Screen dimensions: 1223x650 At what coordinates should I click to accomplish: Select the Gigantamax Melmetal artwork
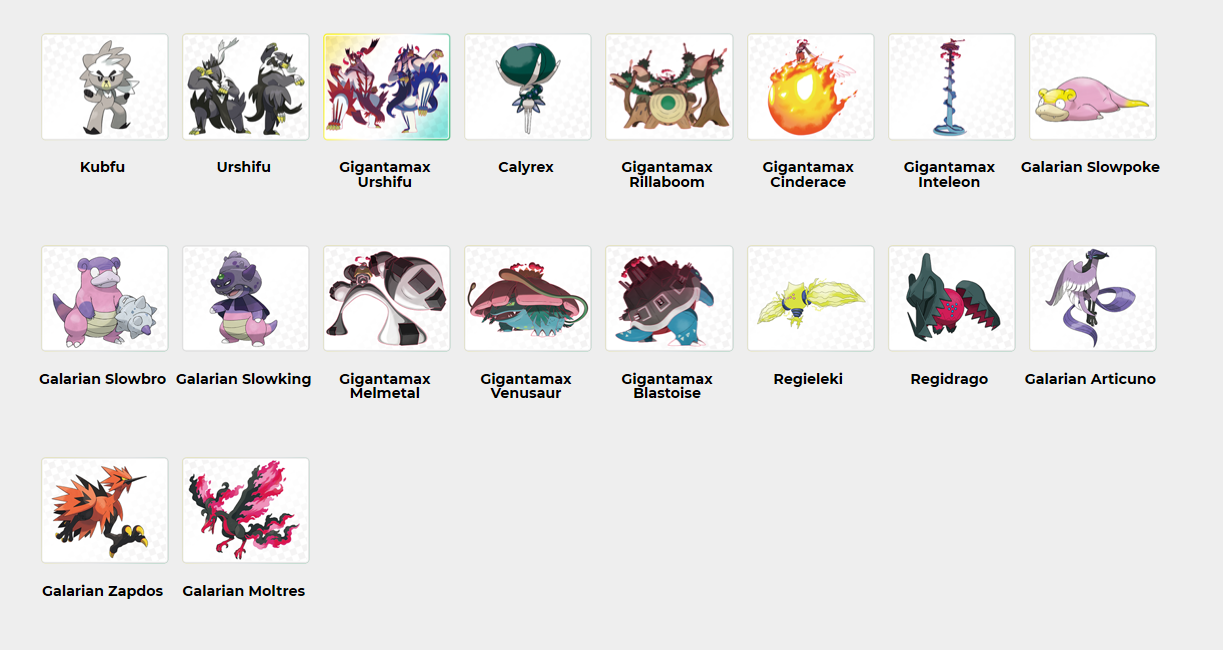(x=387, y=299)
